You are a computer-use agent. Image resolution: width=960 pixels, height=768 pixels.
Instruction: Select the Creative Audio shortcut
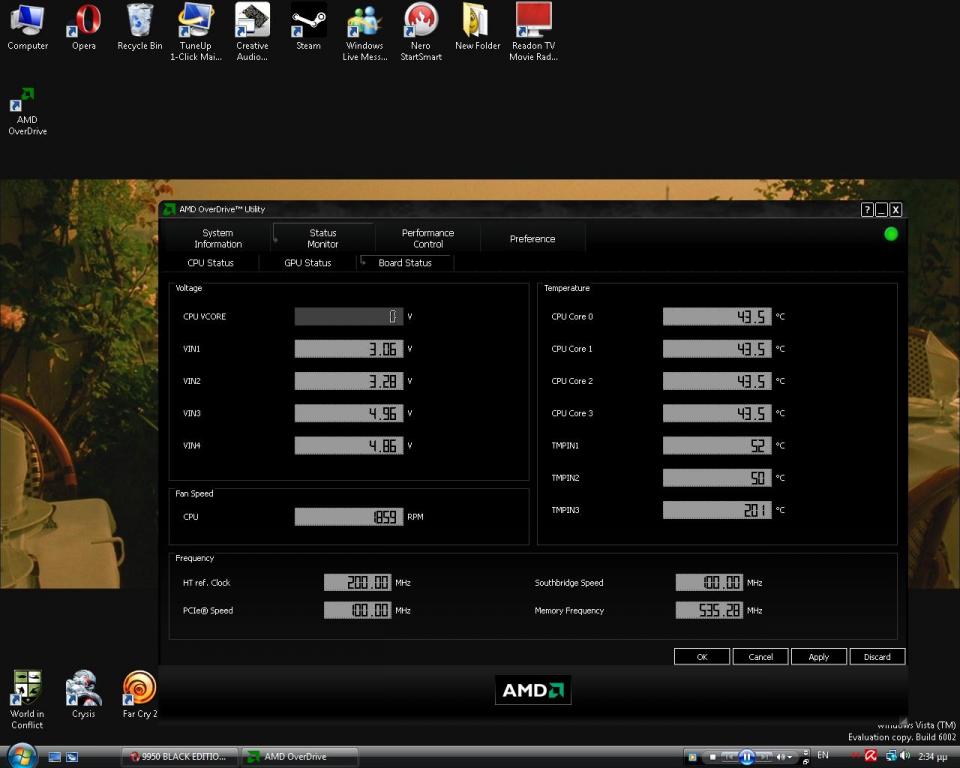(x=252, y=32)
